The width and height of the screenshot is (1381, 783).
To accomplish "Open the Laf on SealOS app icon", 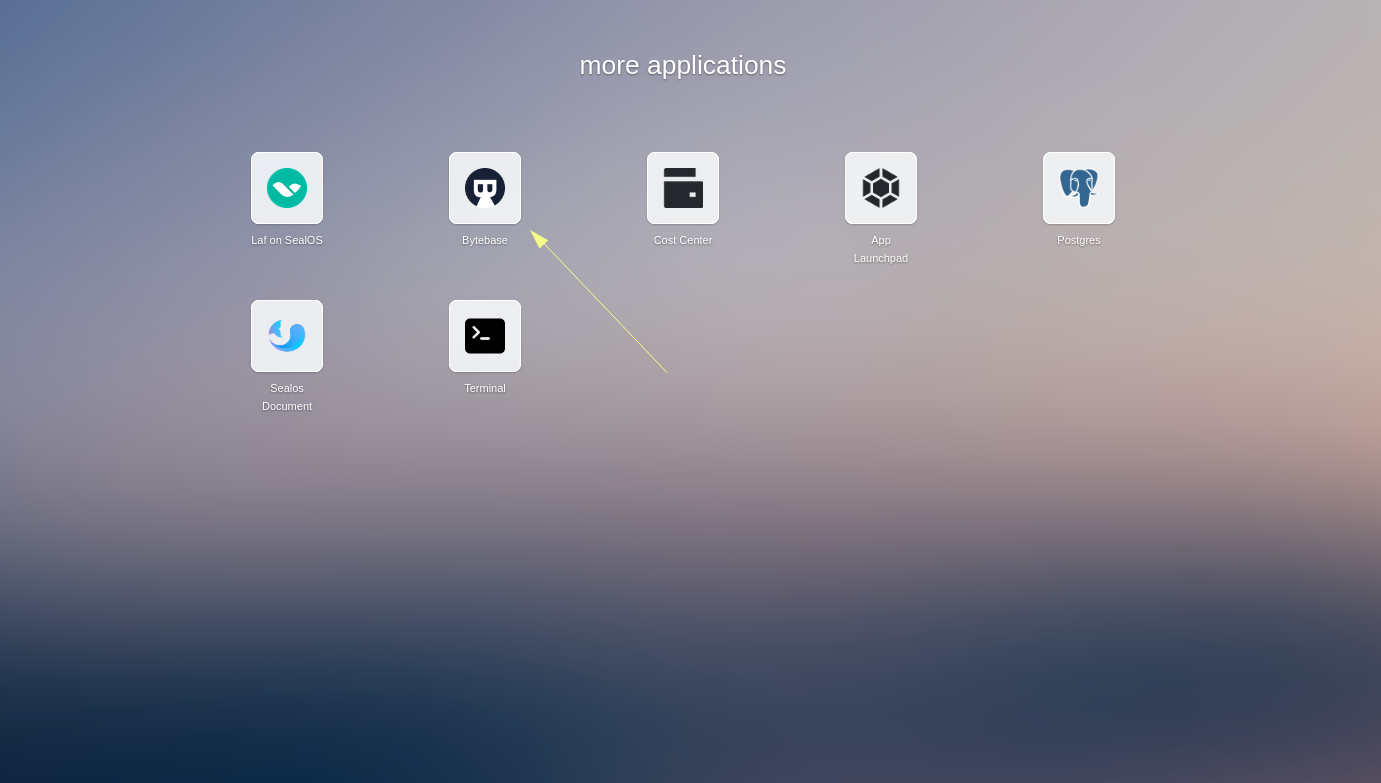I will tap(287, 188).
